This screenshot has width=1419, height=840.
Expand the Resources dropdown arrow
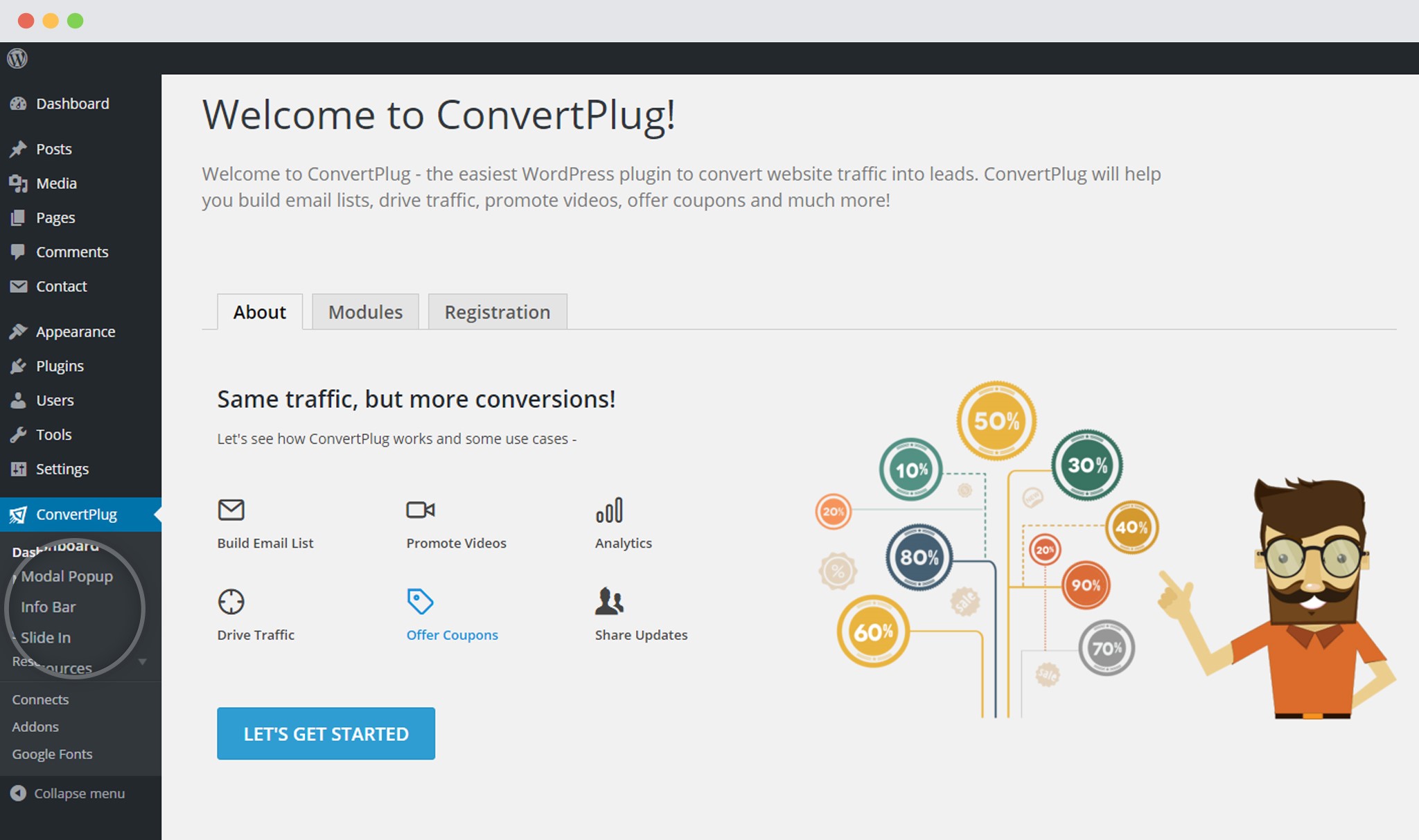click(x=142, y=662)
